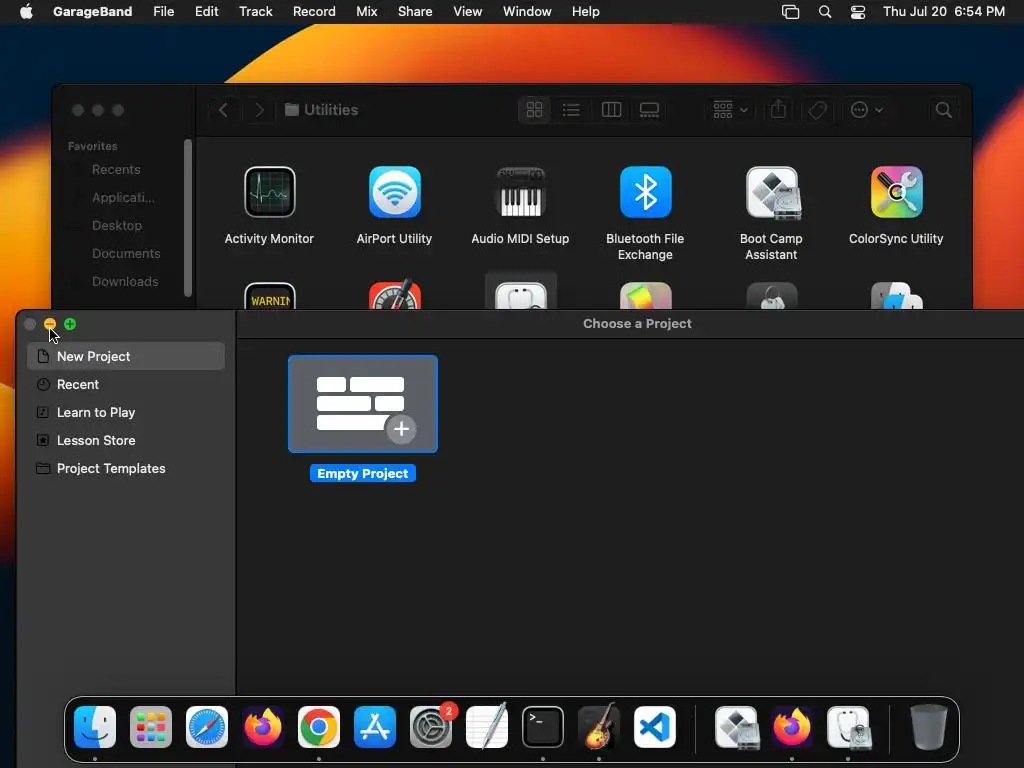
Task: Open the Record menu
Action: [x=314, y=12]
